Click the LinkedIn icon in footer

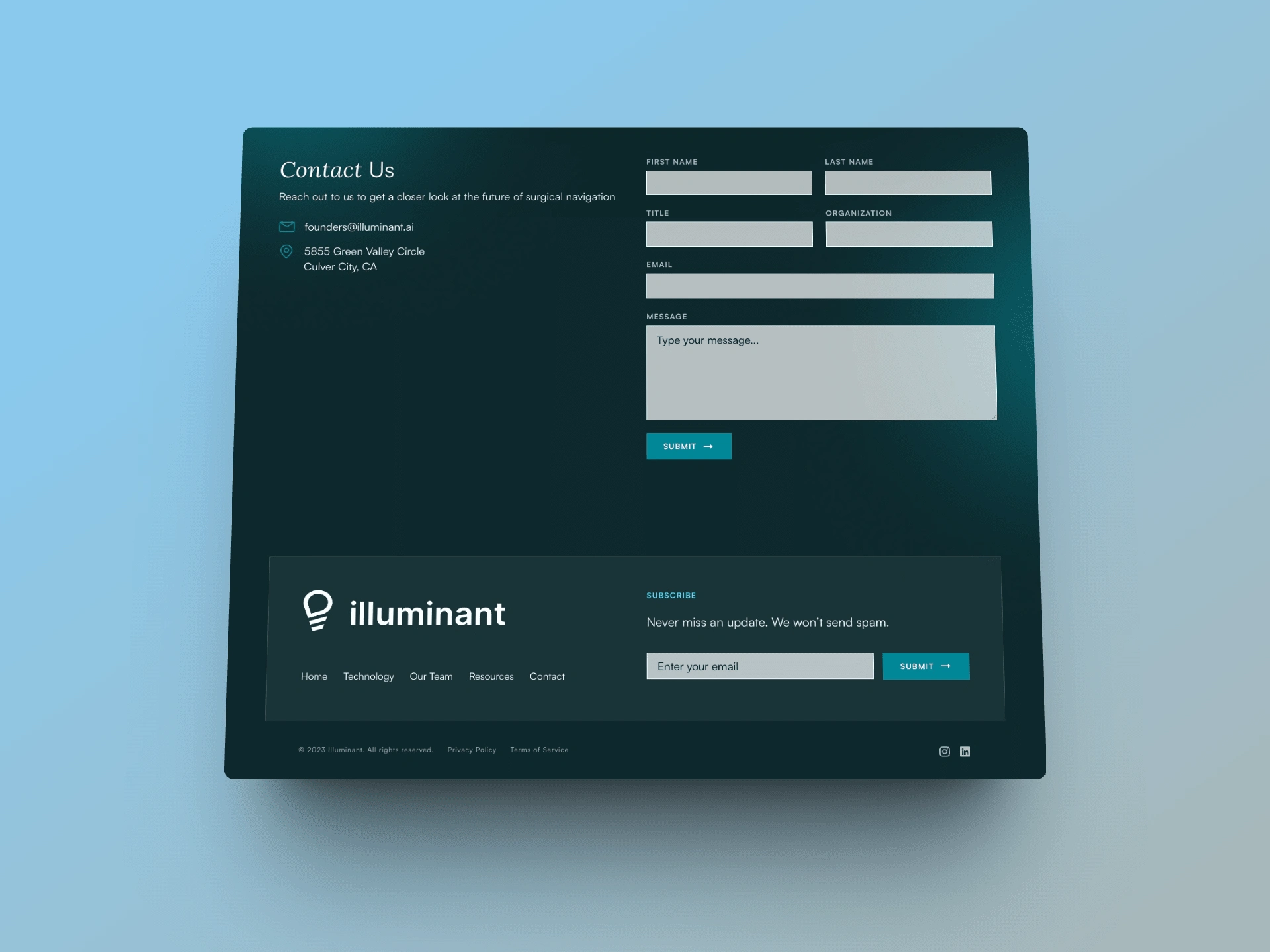click(965, 751)
